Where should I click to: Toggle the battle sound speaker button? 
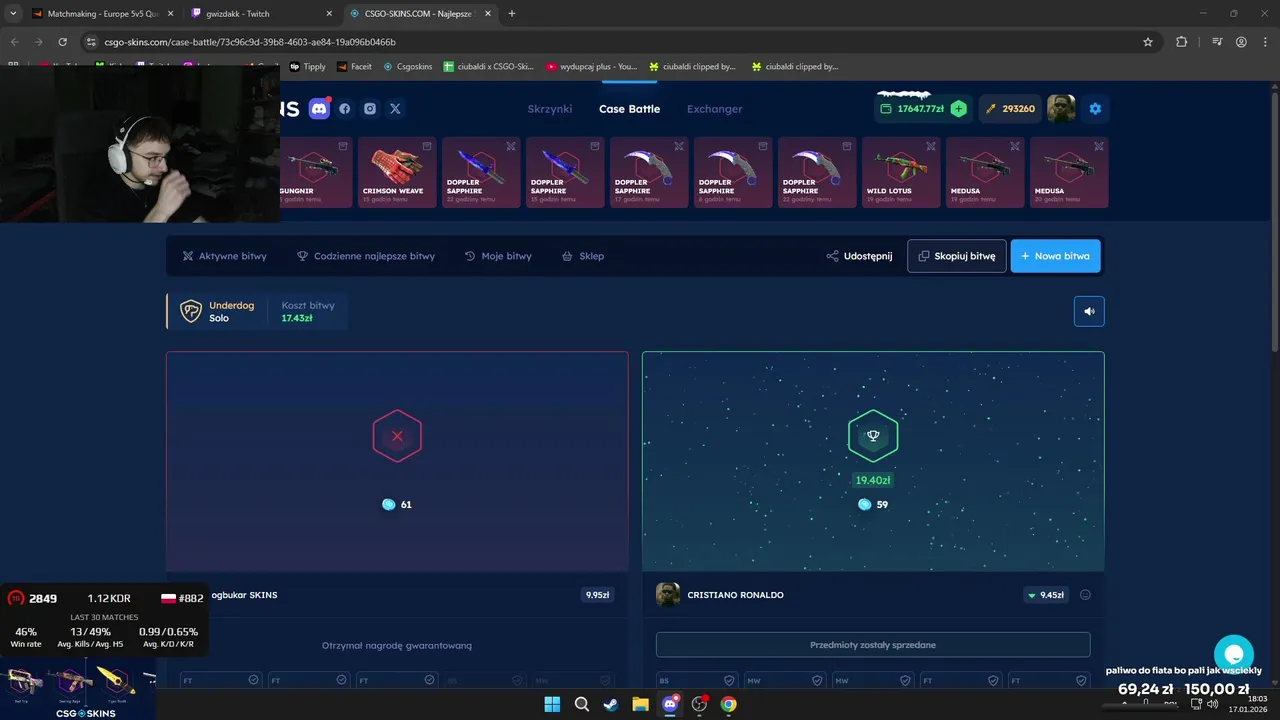coord(1089,311)
